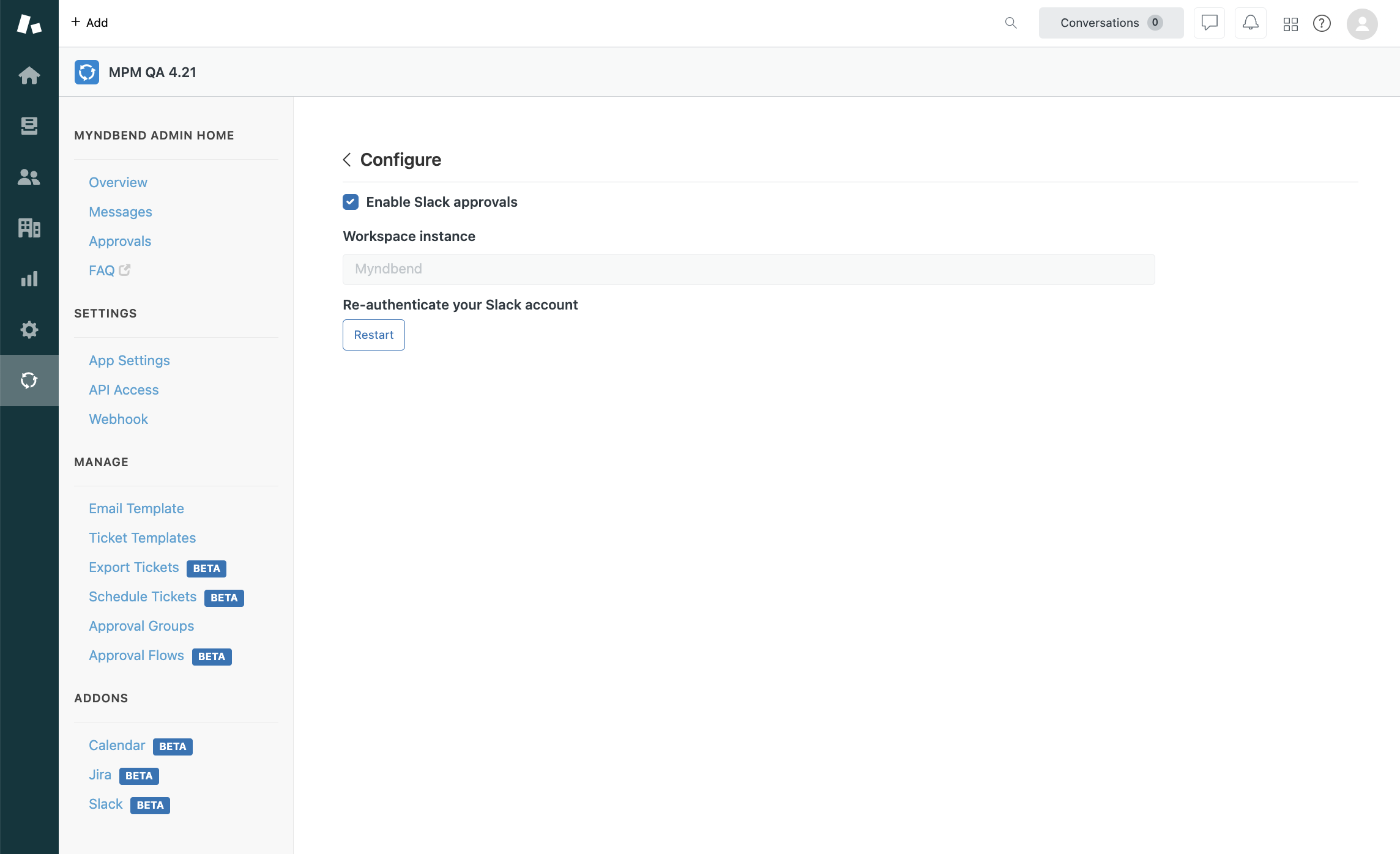Image resolution: width=1400 pixels, height=854 pixels.
Task: Open the Zendesk products grid icon
Action: (1290, 24)
